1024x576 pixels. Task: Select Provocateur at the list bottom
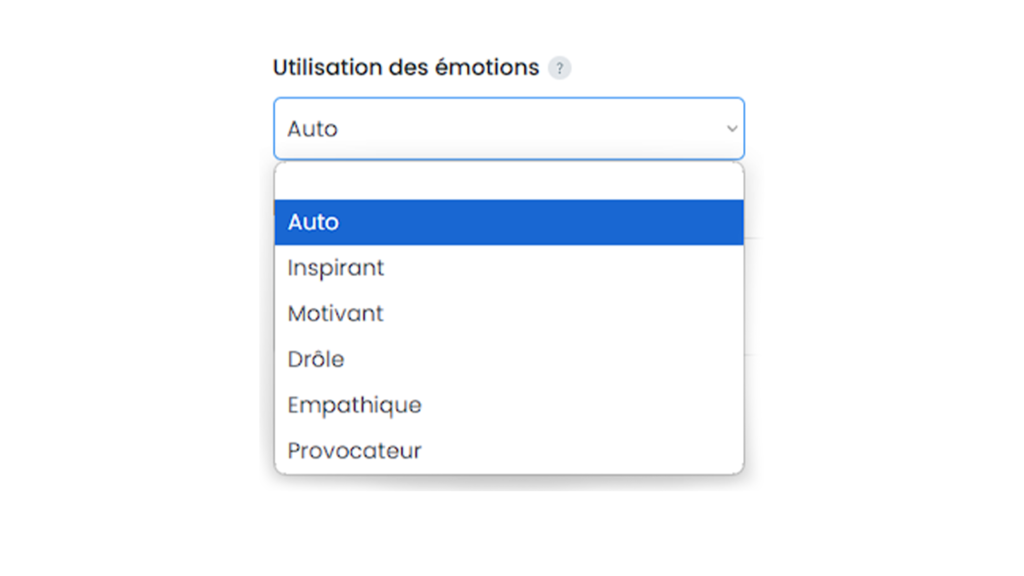(x=509, y=451)
